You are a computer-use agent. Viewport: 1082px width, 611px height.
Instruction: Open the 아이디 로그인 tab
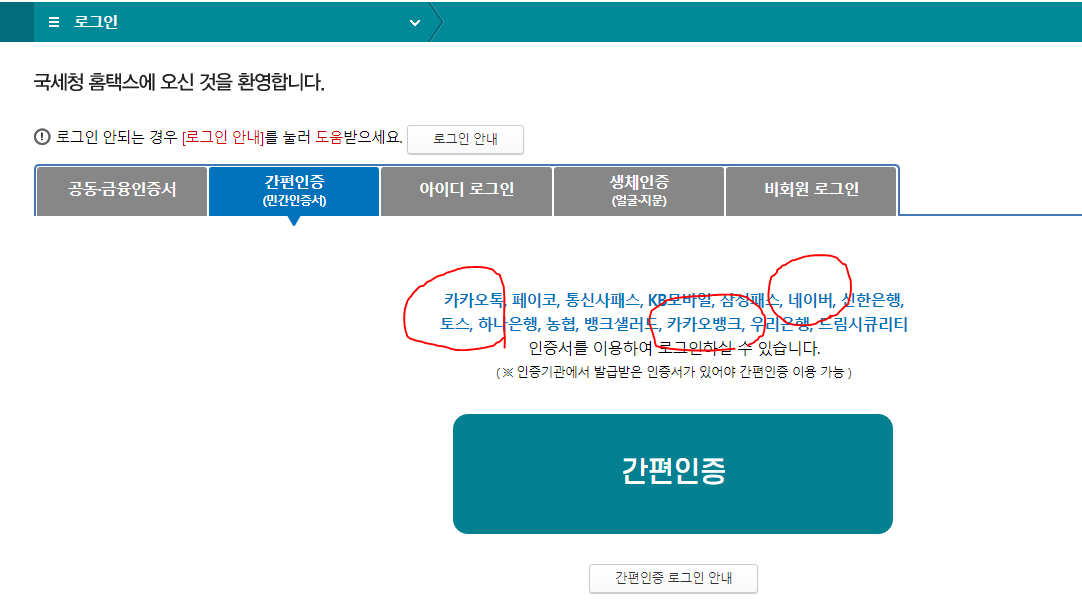(466, 190)
